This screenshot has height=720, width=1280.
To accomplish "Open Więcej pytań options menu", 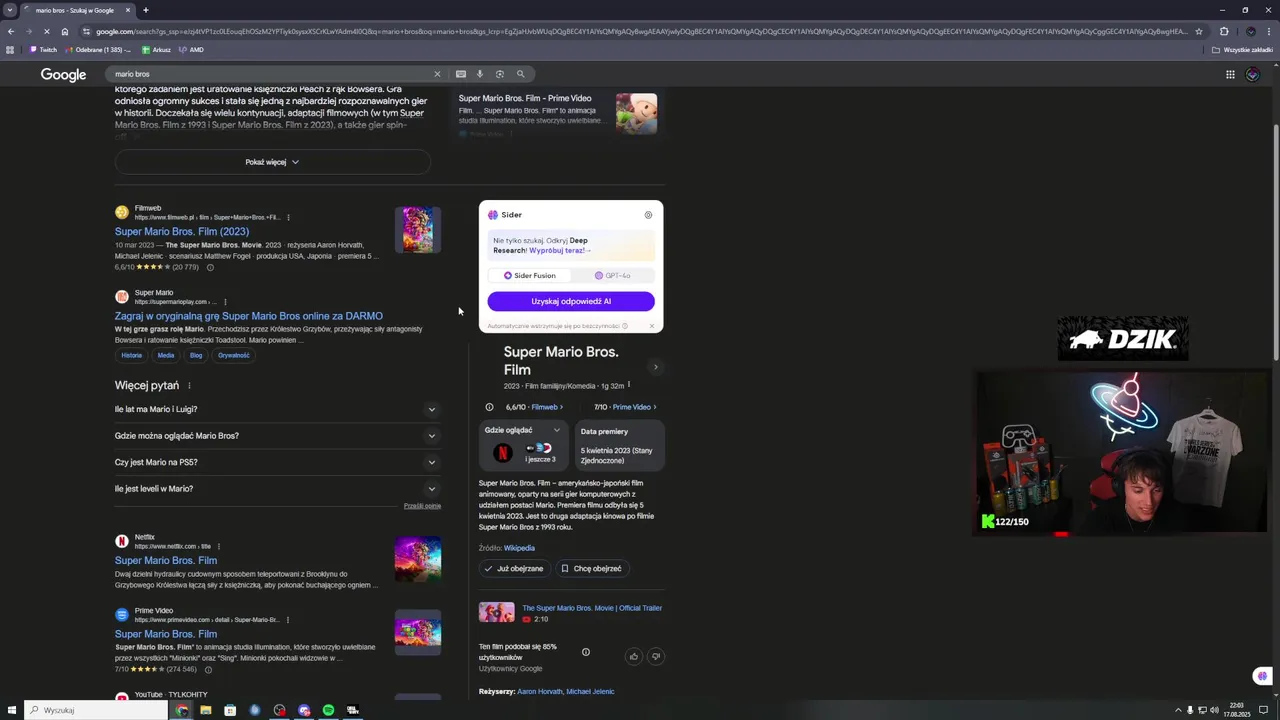I will (189, 386).
